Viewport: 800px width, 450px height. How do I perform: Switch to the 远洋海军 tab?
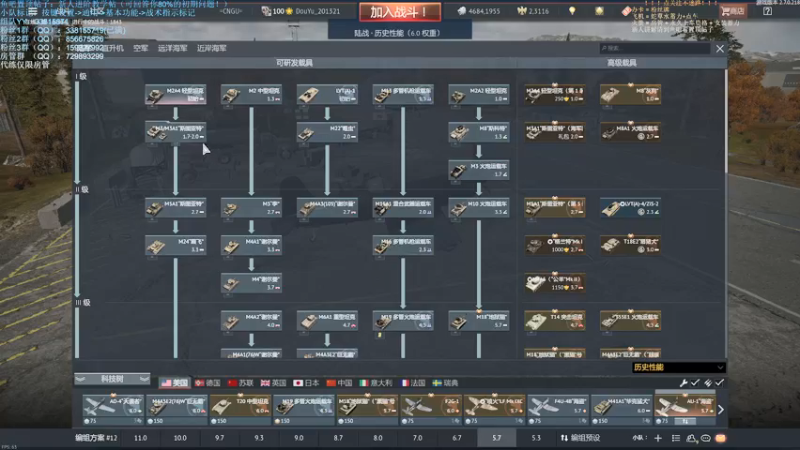[x=172, y=48]
